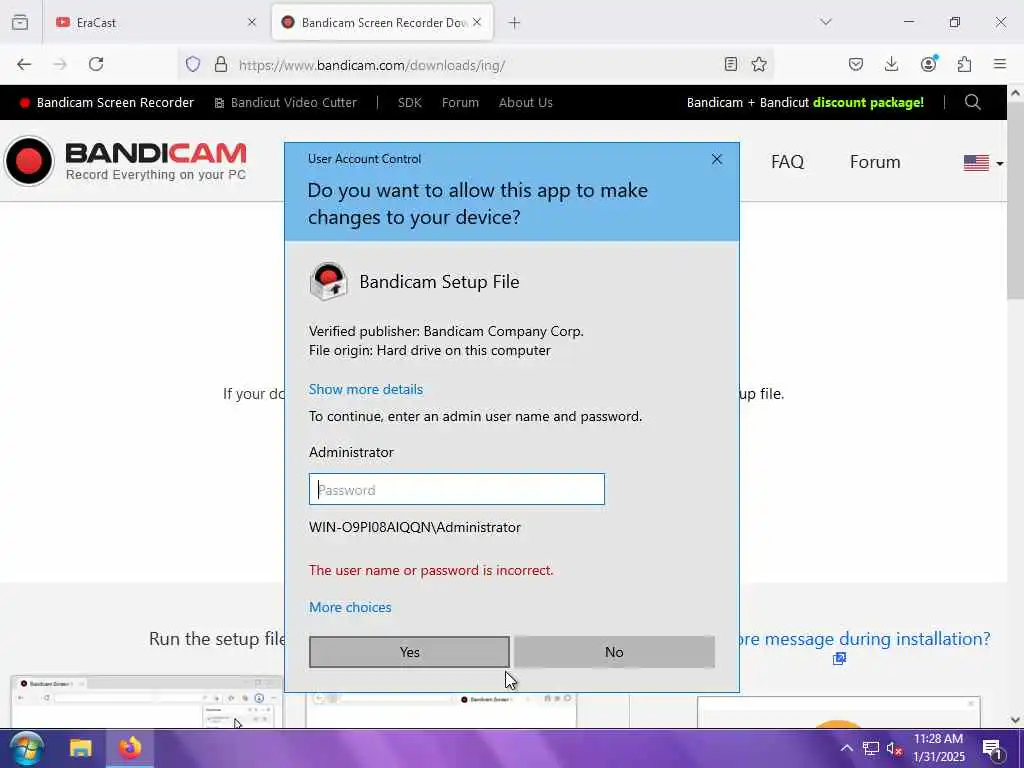Click scrollbar down arrow
Screen dimensions: 1024x768
pos(1016,720)
